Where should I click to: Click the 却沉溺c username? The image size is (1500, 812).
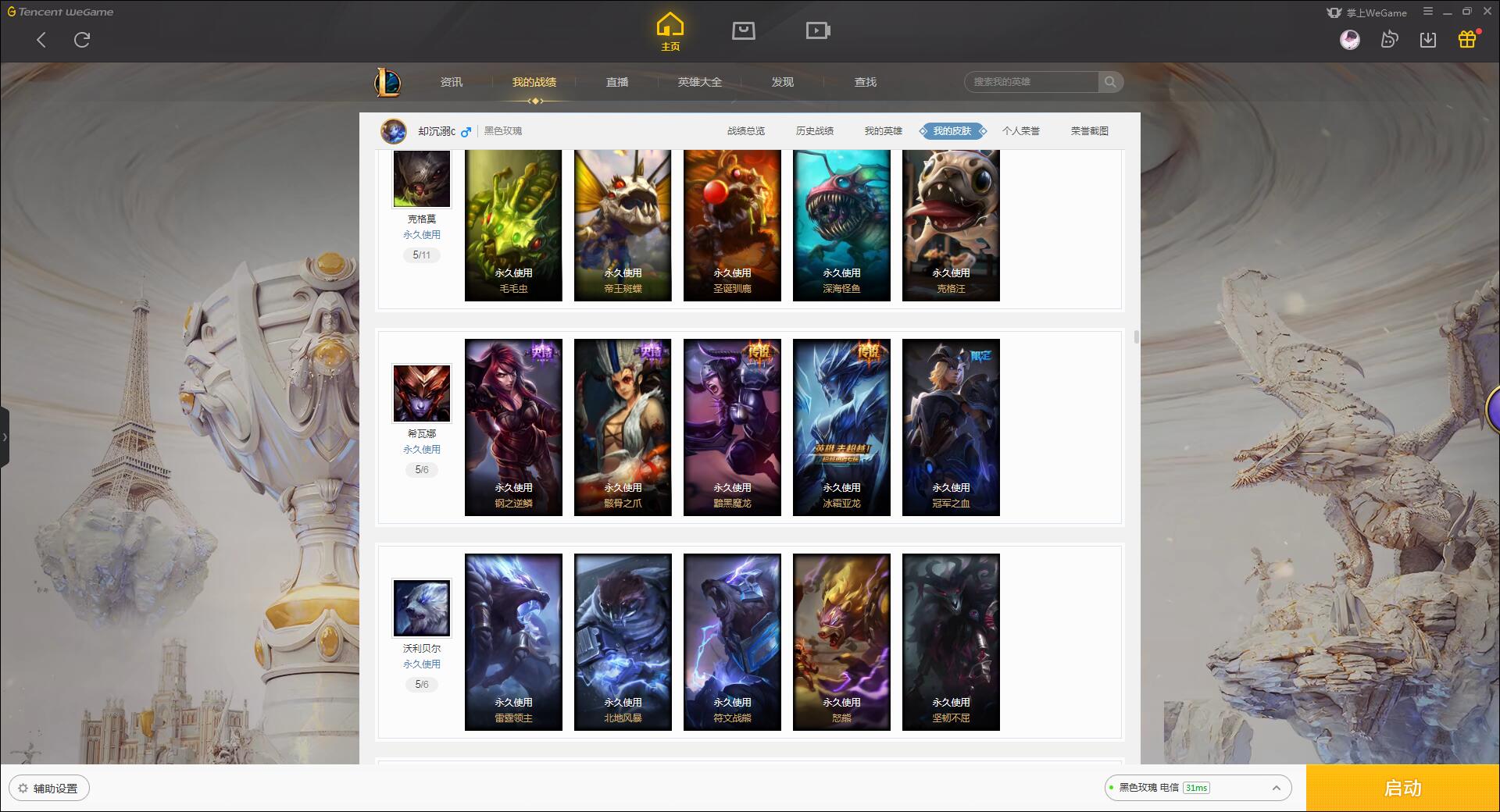437,131
